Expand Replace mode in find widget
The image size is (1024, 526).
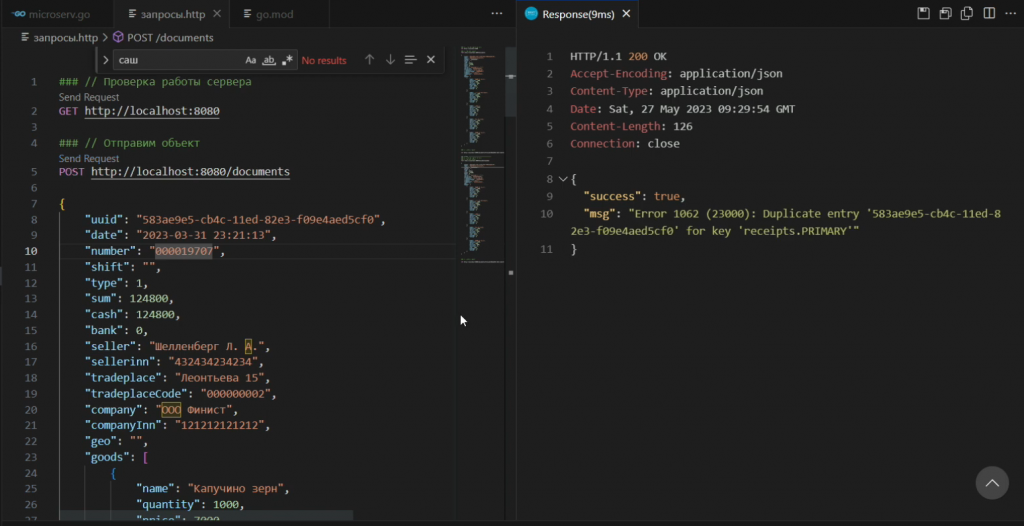pos(106,60)
